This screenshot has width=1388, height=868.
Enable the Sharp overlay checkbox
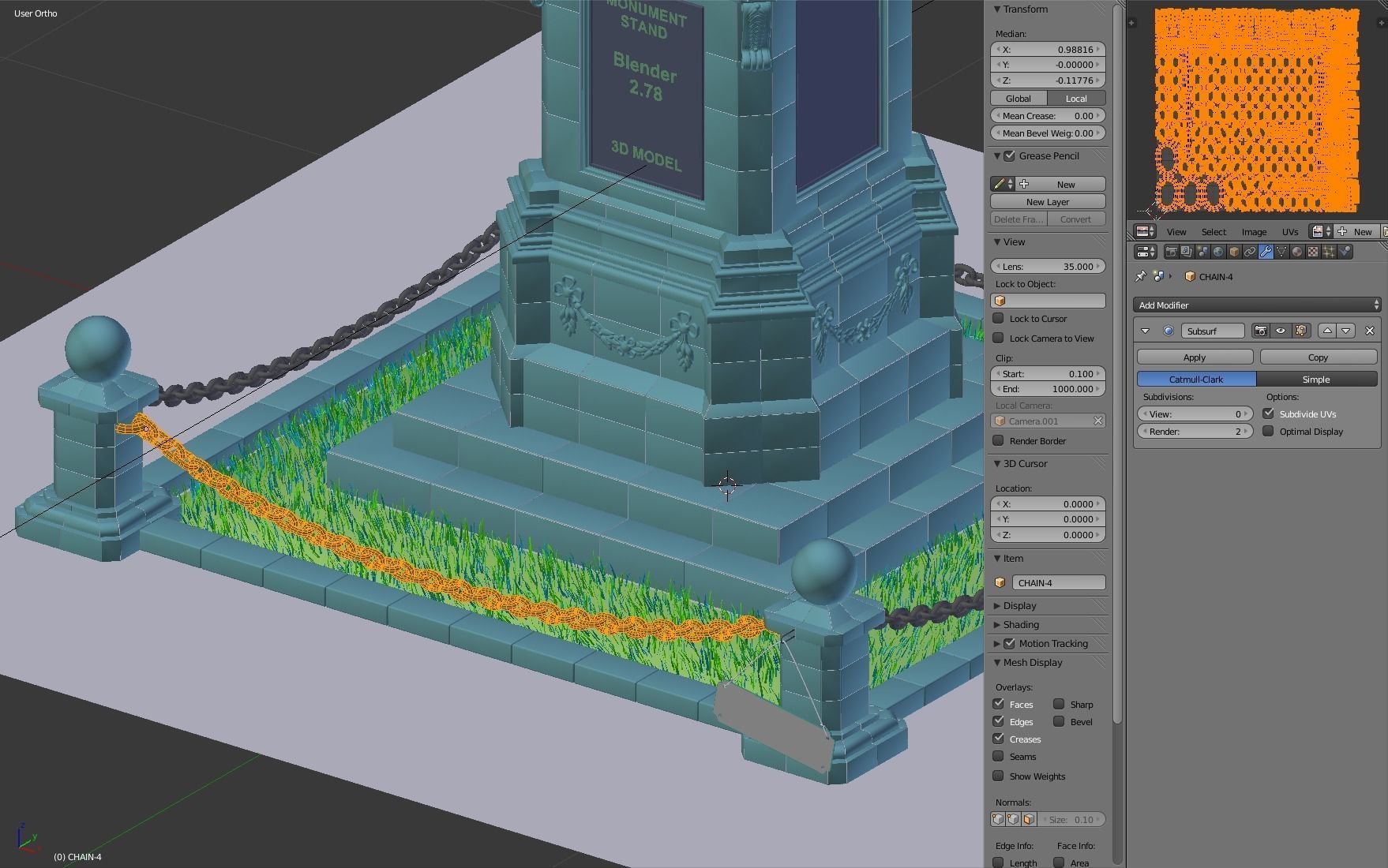pos(1059,704)
